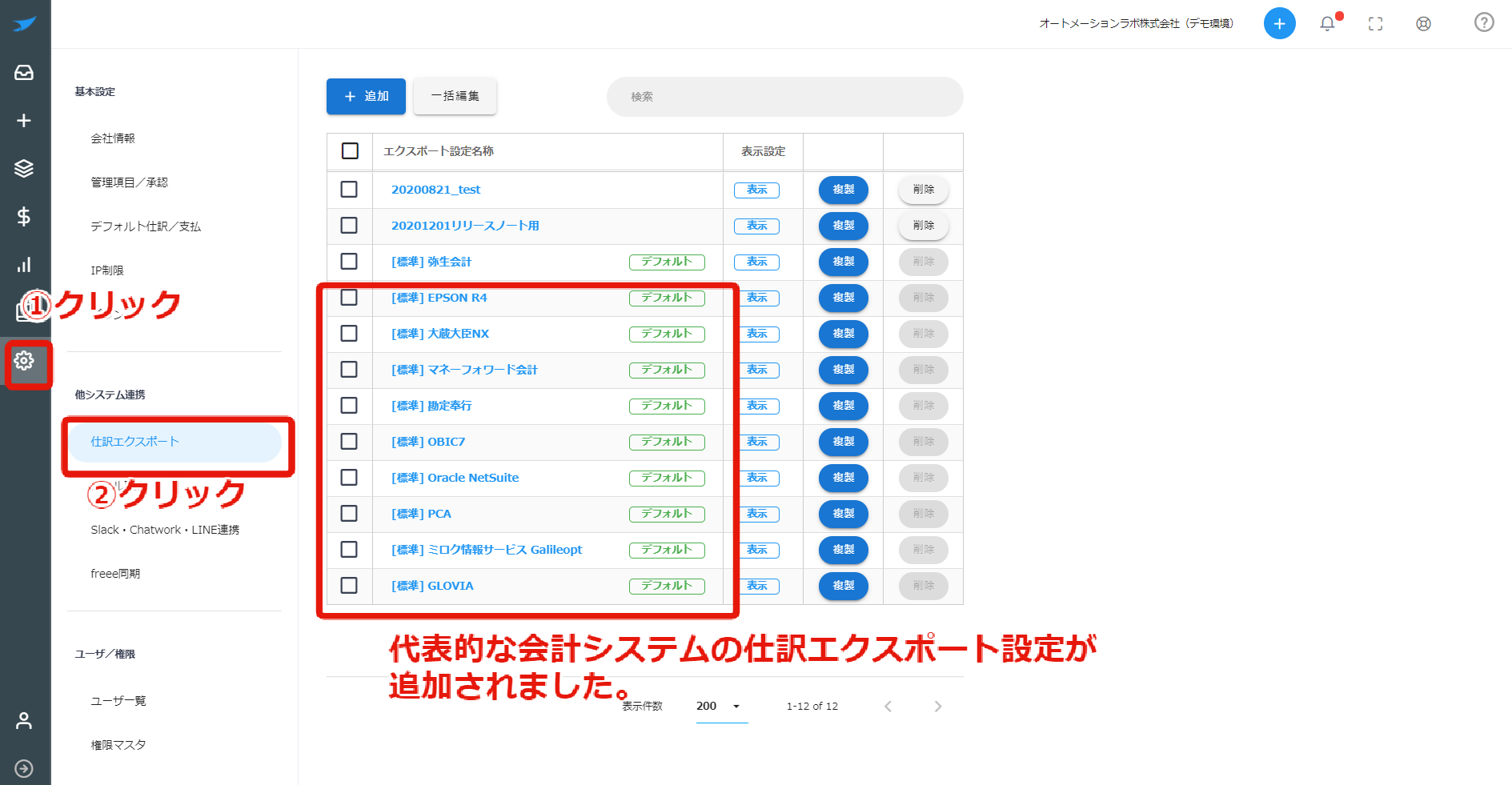Screen dimensions: 1512x785
Task: Open the bar chart reports icon
Action: coord(24,265)
